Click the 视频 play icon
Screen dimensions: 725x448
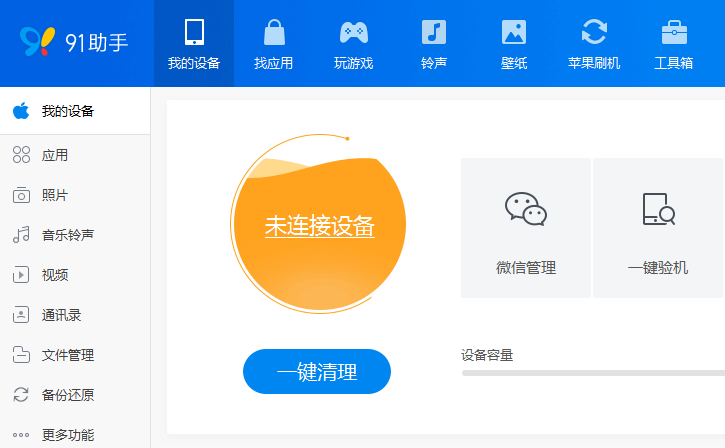(21, 275)
